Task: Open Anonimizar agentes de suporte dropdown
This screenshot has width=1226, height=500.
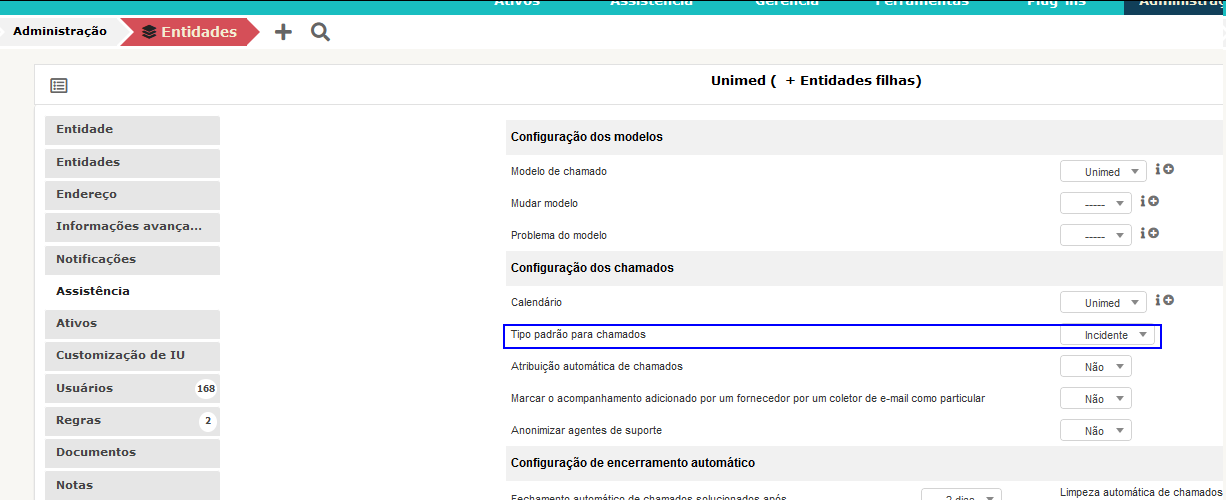Action: (1096, 431)
